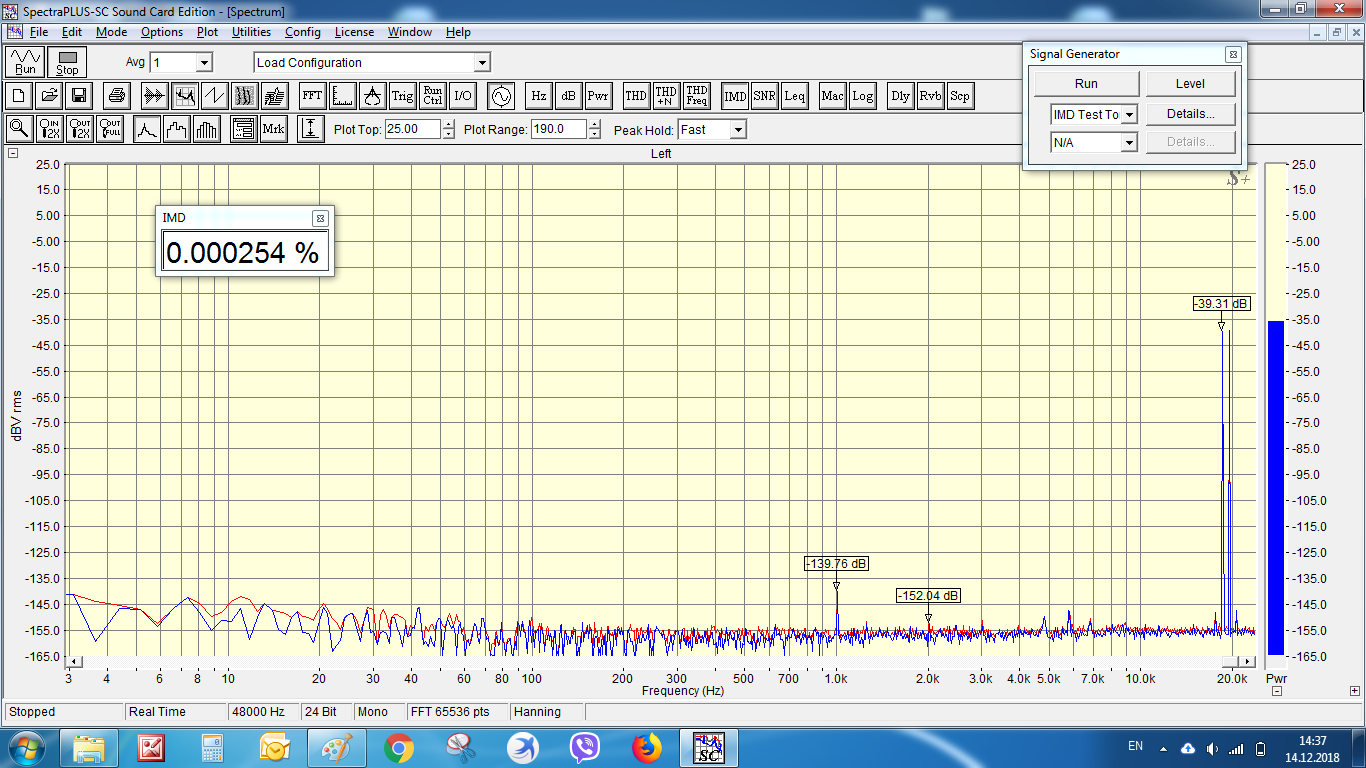Screen dimensions: 1366x768
Task: Click the Print toolbar icon
Action: 117,96
